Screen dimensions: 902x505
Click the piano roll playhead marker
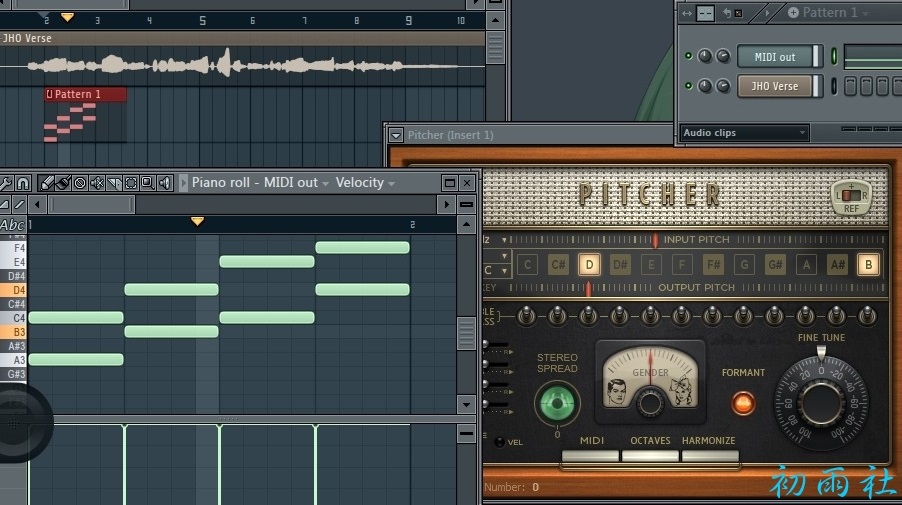click(x=197, y=221)
